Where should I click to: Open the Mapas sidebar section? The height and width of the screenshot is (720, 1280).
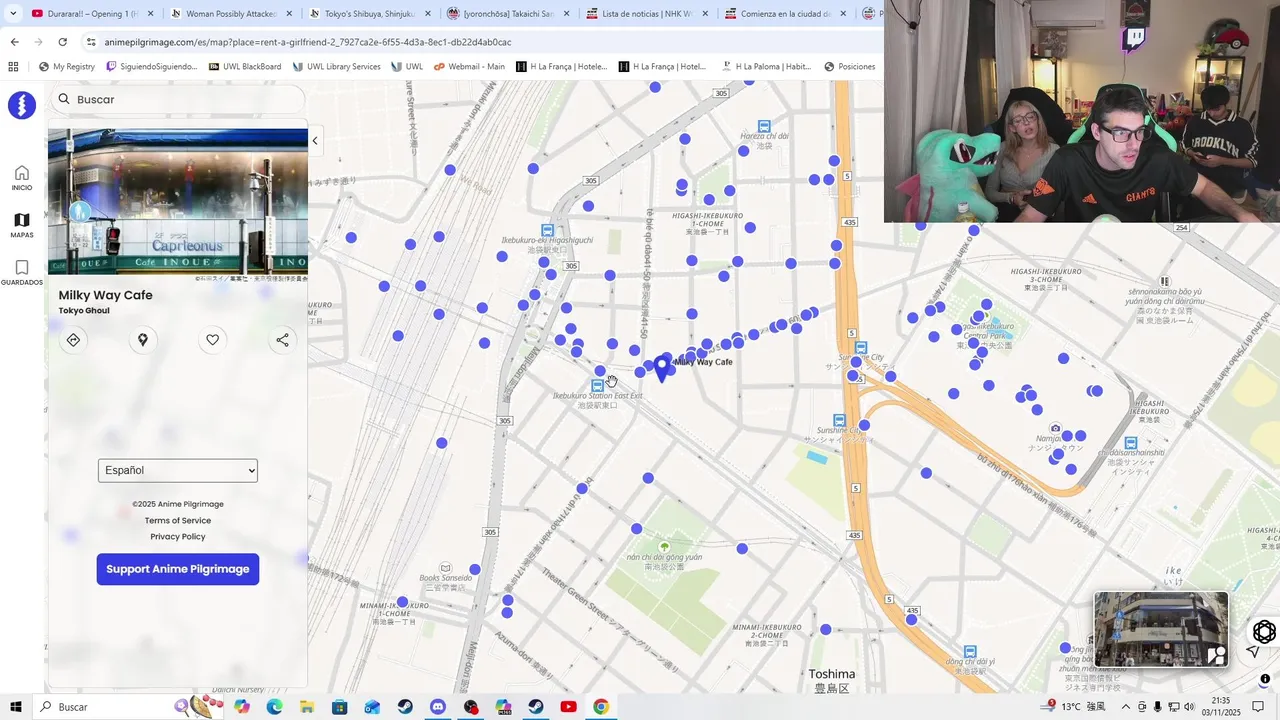point(22,225)
